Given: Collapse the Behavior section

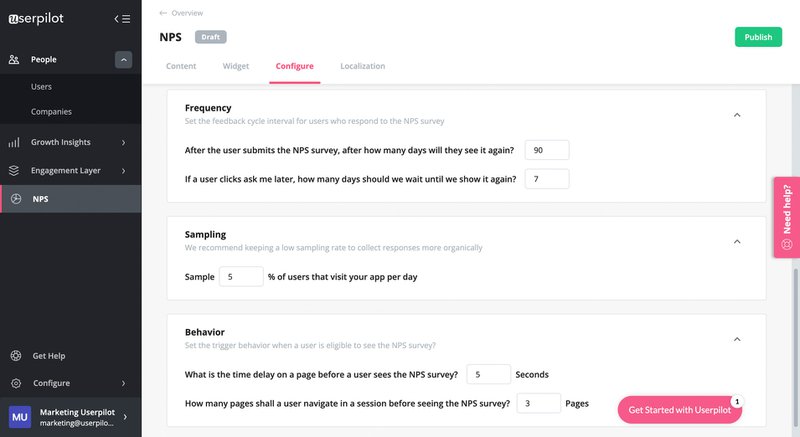Looking at the screenshot, I should pyautogui.click(x=737, y=339).
